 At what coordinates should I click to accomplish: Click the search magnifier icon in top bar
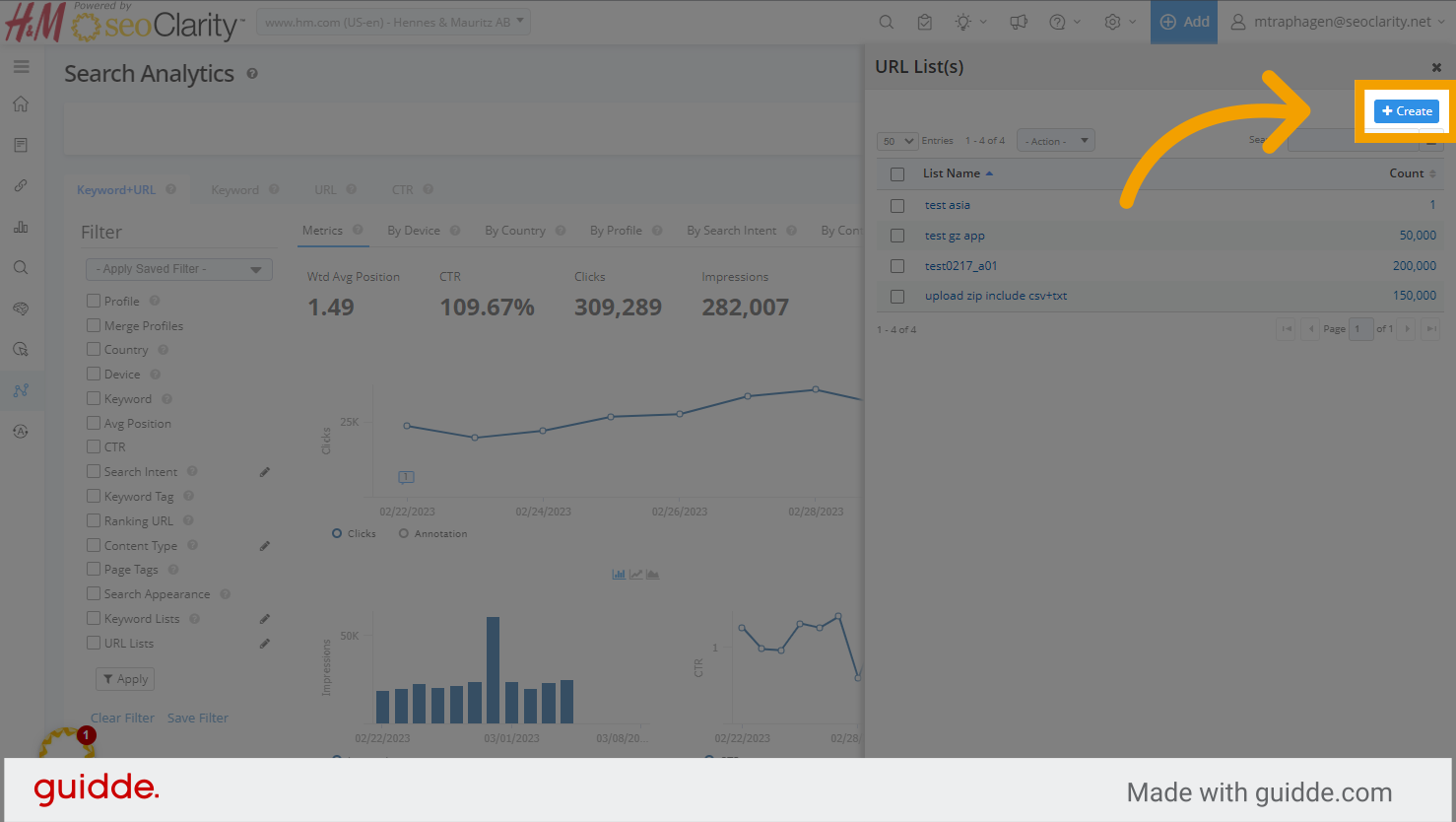coord(886,22)
